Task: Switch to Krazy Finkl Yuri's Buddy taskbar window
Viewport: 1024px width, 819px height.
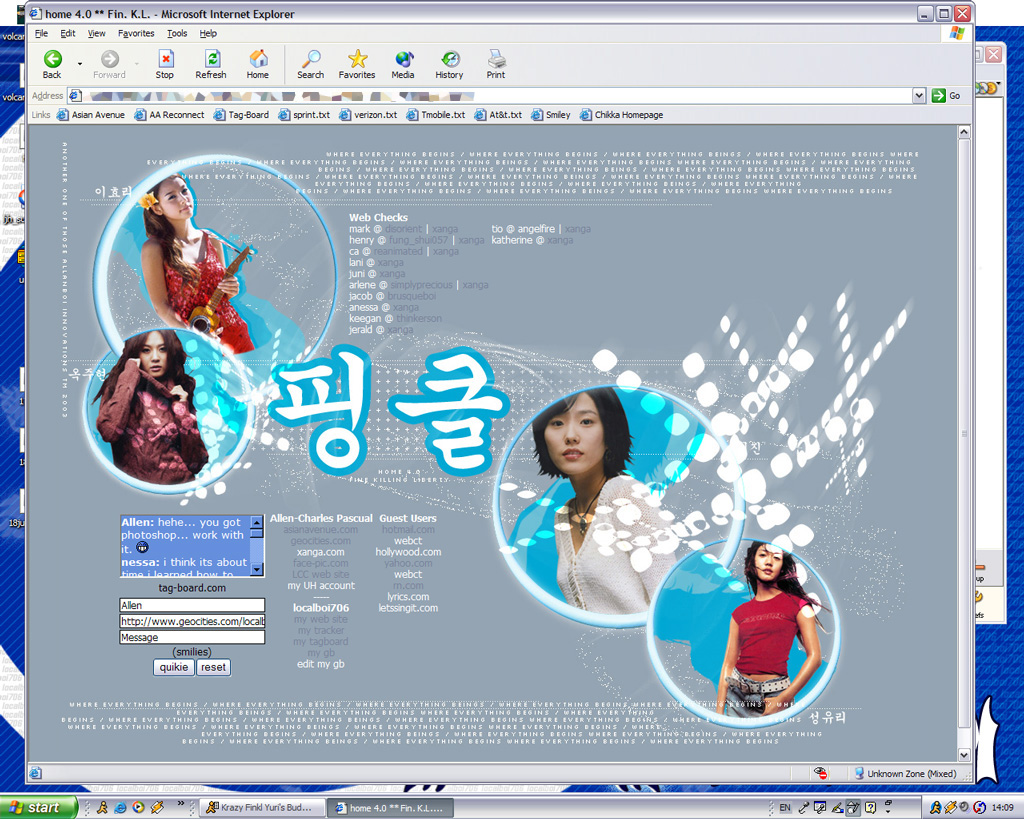Action: coord(261,807)
